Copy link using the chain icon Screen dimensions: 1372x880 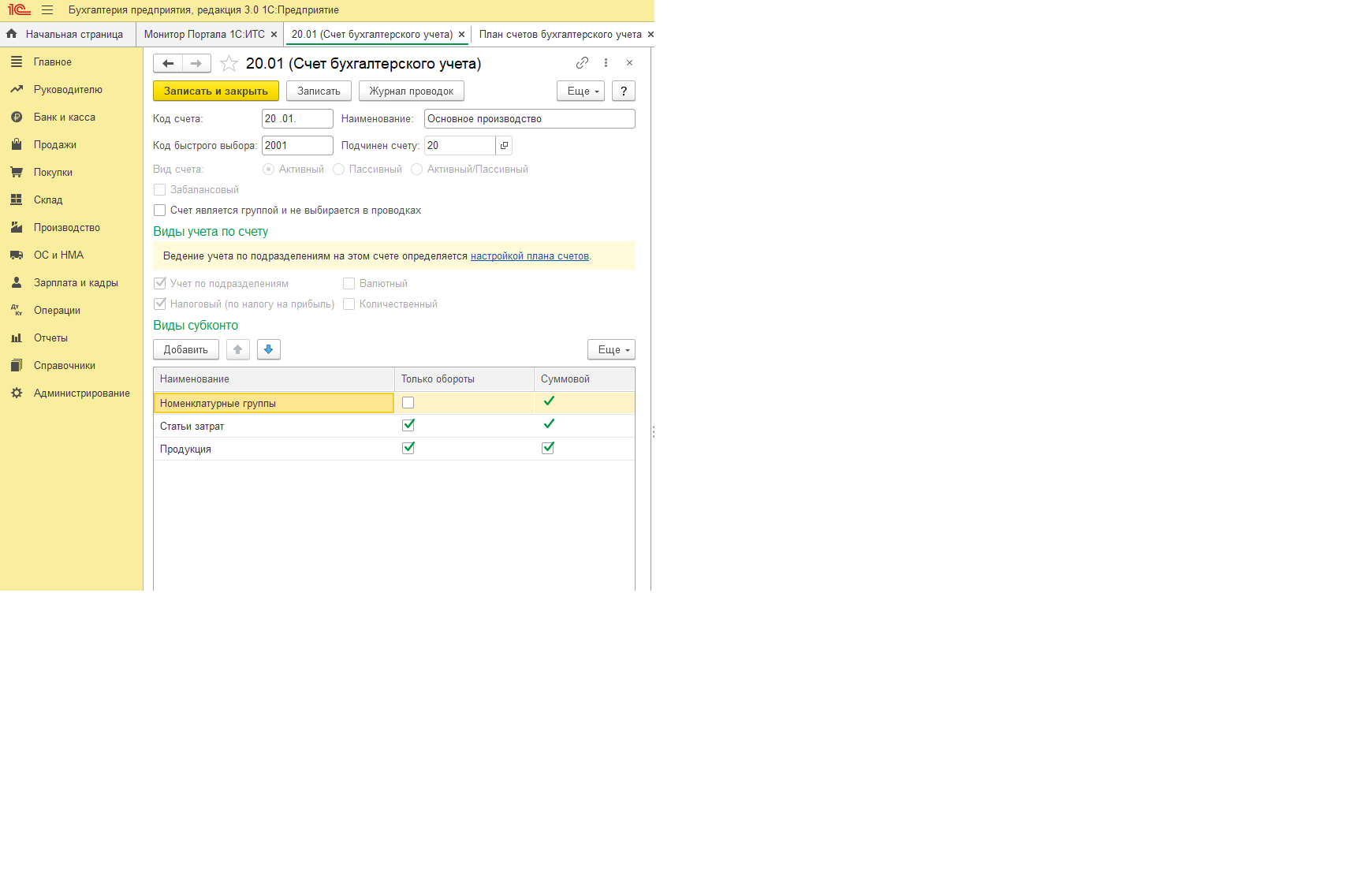point(582,63)
